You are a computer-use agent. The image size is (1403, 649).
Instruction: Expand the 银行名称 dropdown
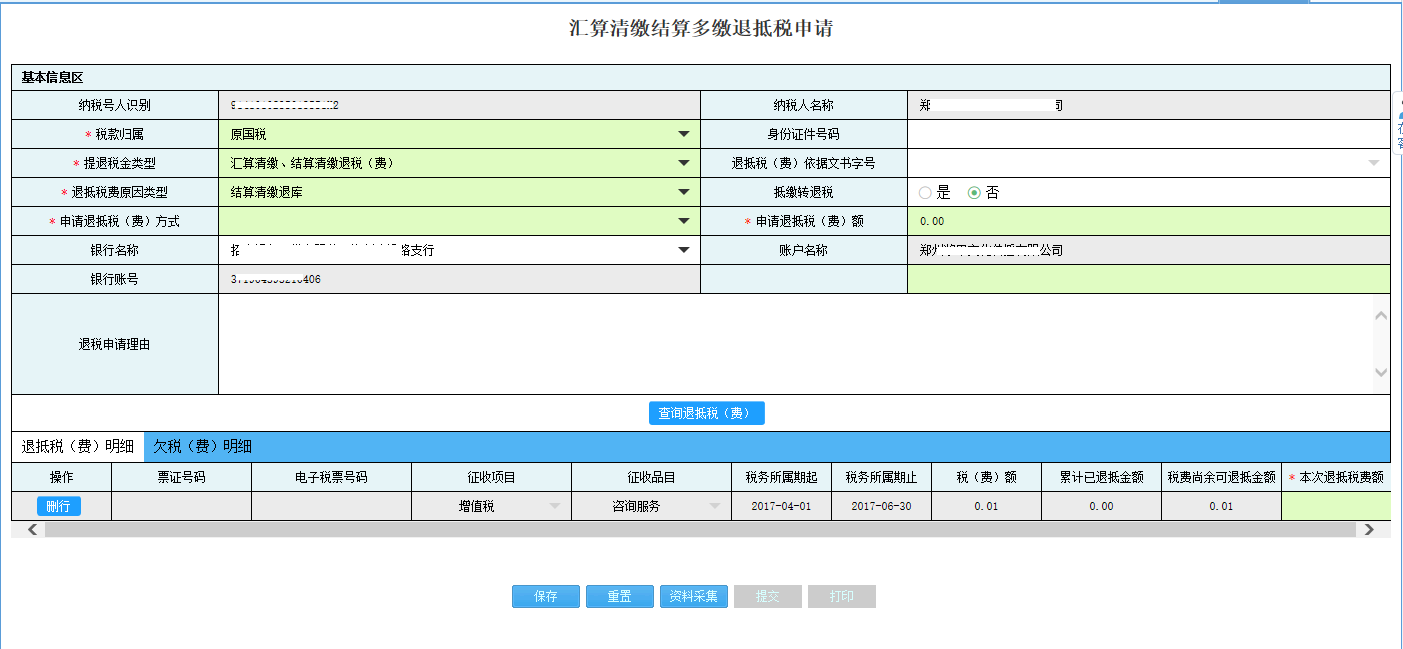coord(684,249)
